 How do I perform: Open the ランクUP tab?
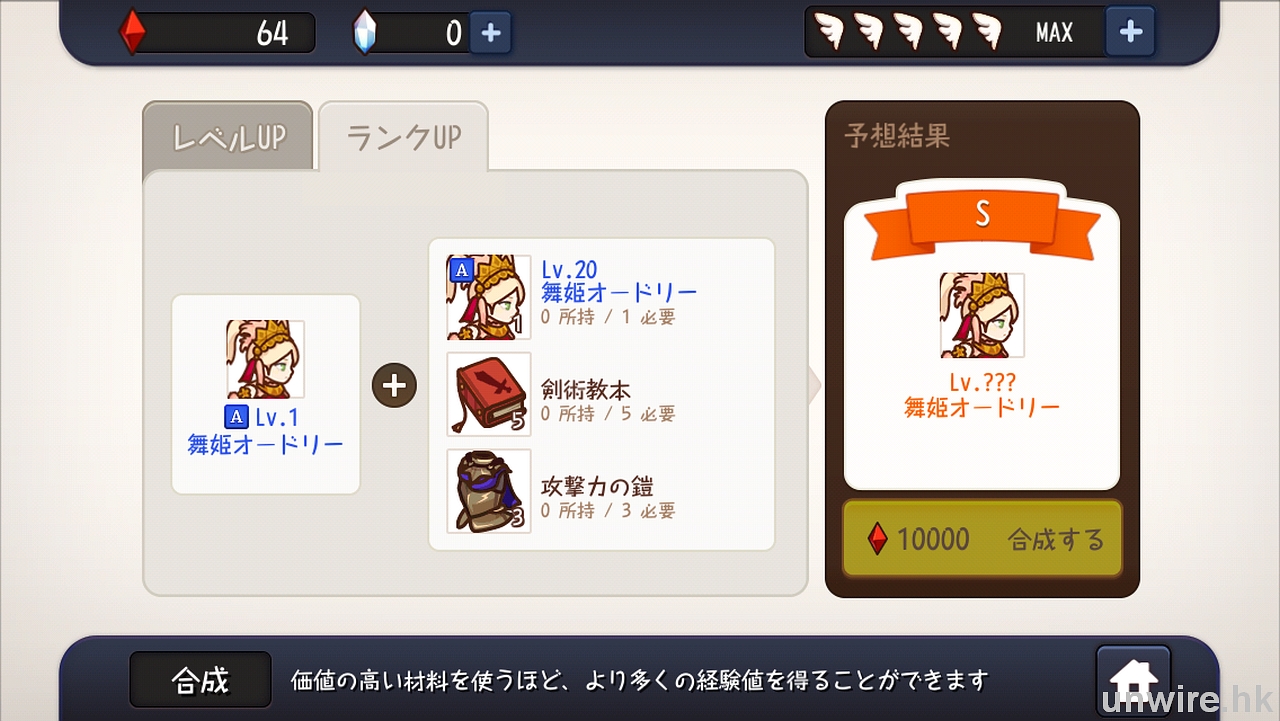pos(404,137)
